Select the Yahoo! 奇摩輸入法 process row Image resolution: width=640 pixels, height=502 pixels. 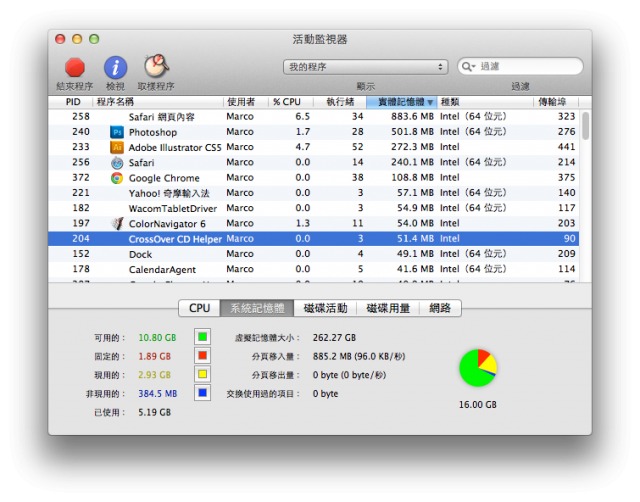(313, 193)
